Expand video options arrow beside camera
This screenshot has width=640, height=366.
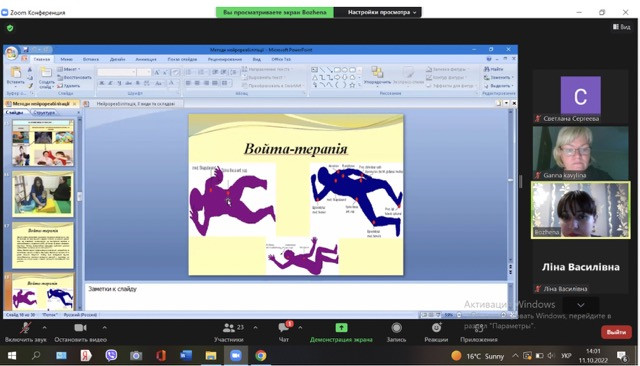(104, 327)
